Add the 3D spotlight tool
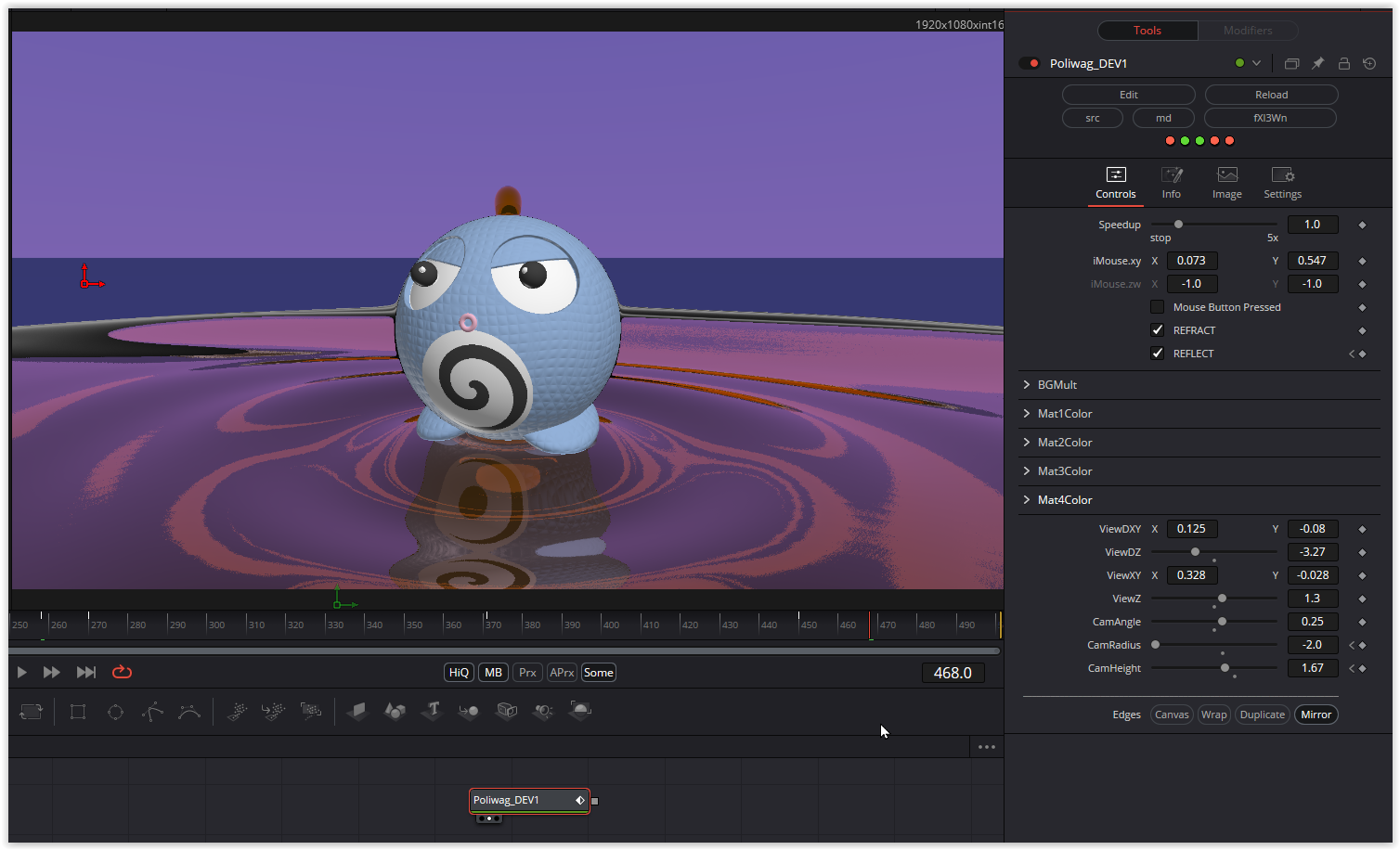This screenshot has height=850, width=1400. (x=544, y=712)
